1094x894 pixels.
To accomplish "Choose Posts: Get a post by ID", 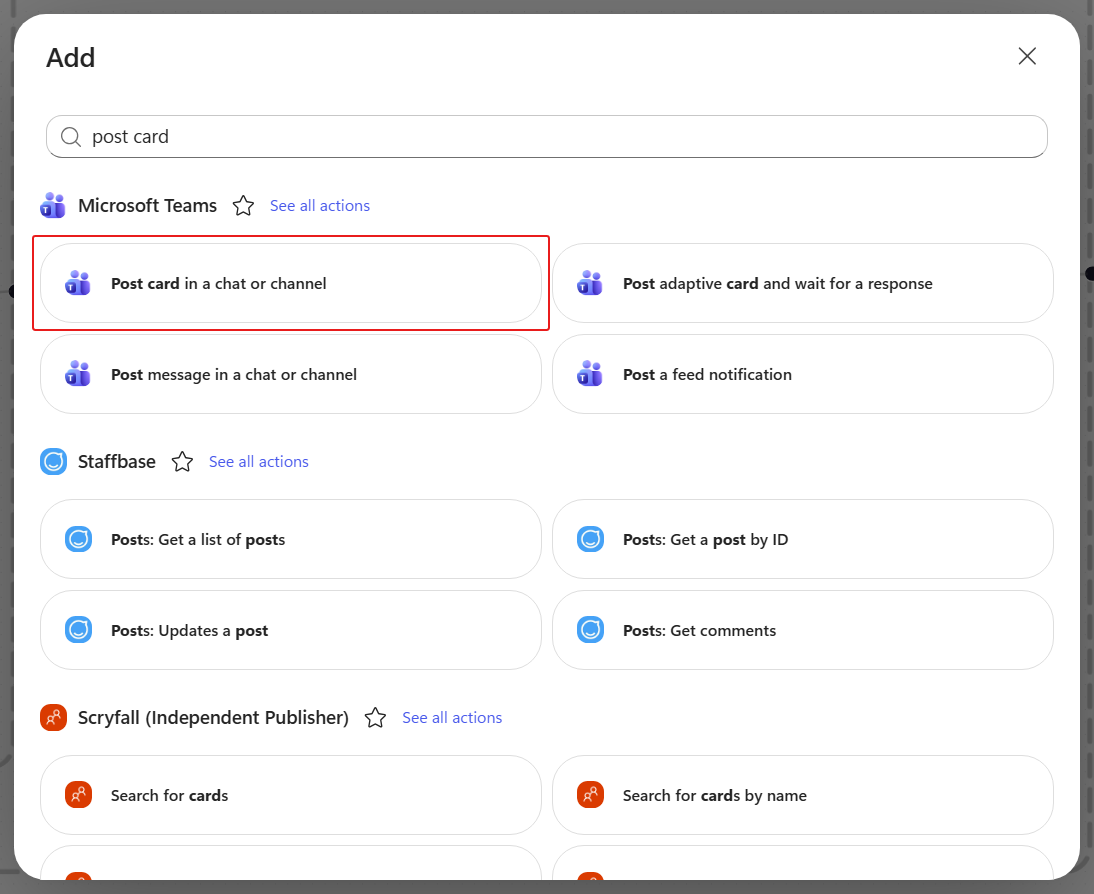I will point(802,539).
